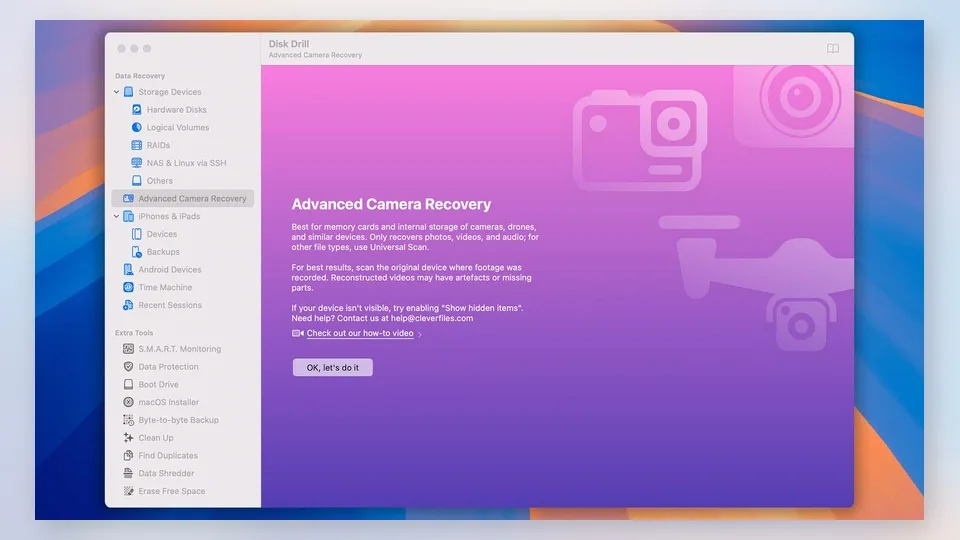Open Backups under iPhones & iPads
This screenshot has height=540, width=960.
tap(163, 252)
